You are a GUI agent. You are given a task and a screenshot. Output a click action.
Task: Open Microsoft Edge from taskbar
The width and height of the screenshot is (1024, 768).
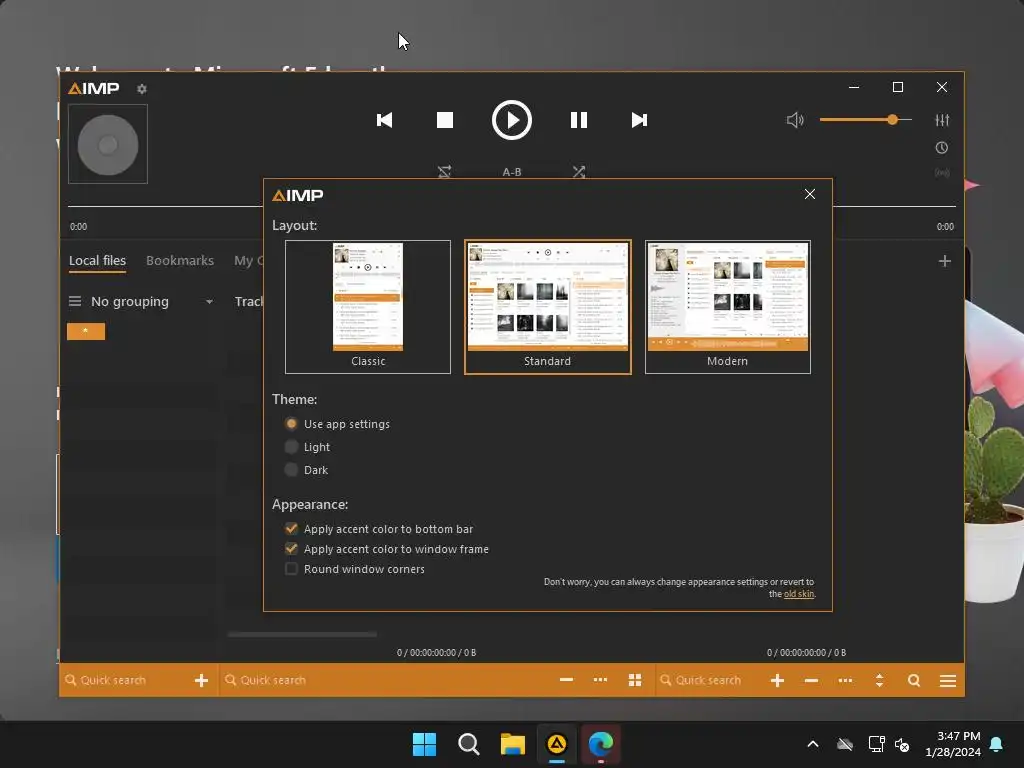(x=600, y=744)
